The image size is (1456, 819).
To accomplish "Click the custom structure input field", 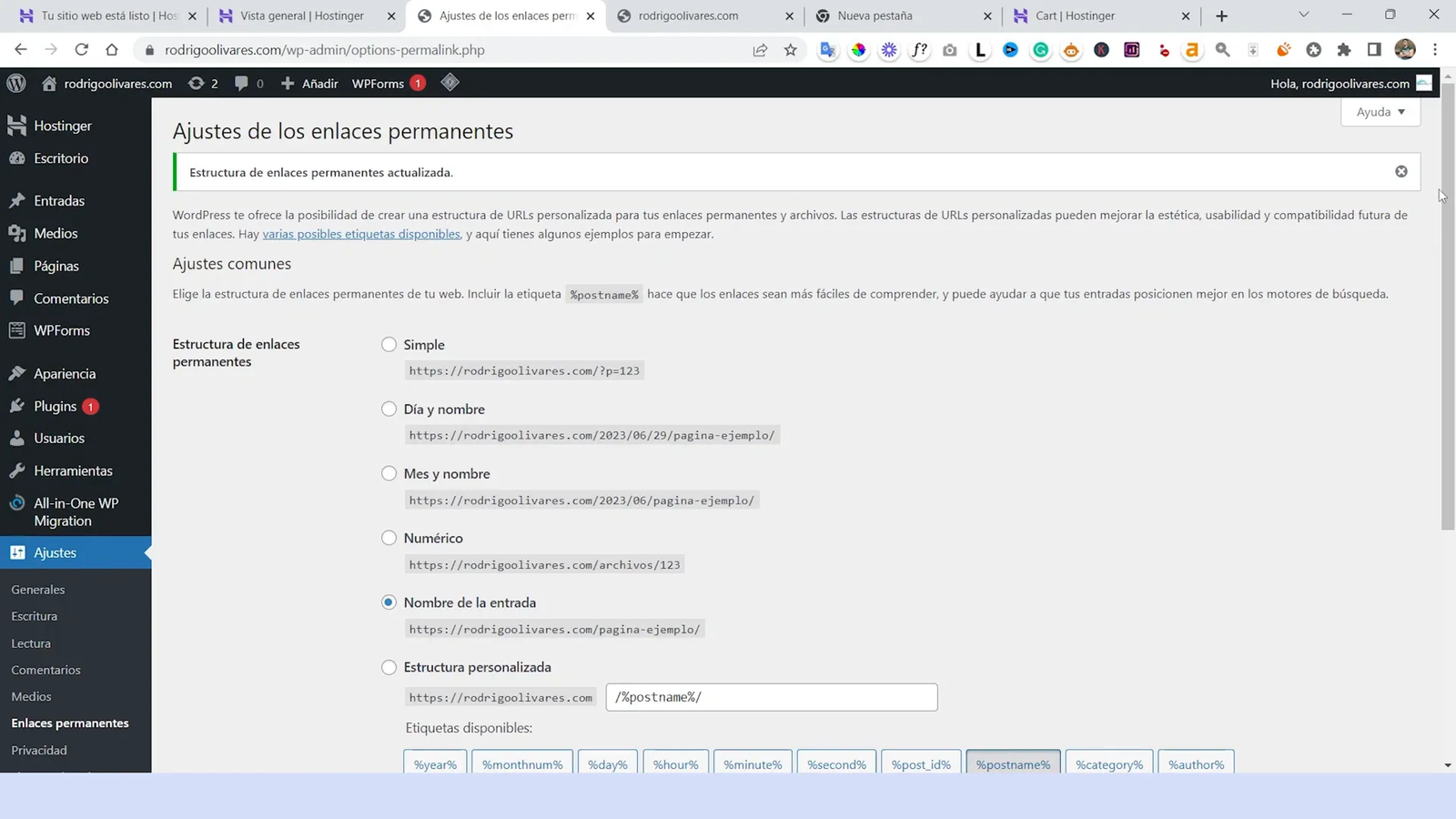I will tap(771, 696).
